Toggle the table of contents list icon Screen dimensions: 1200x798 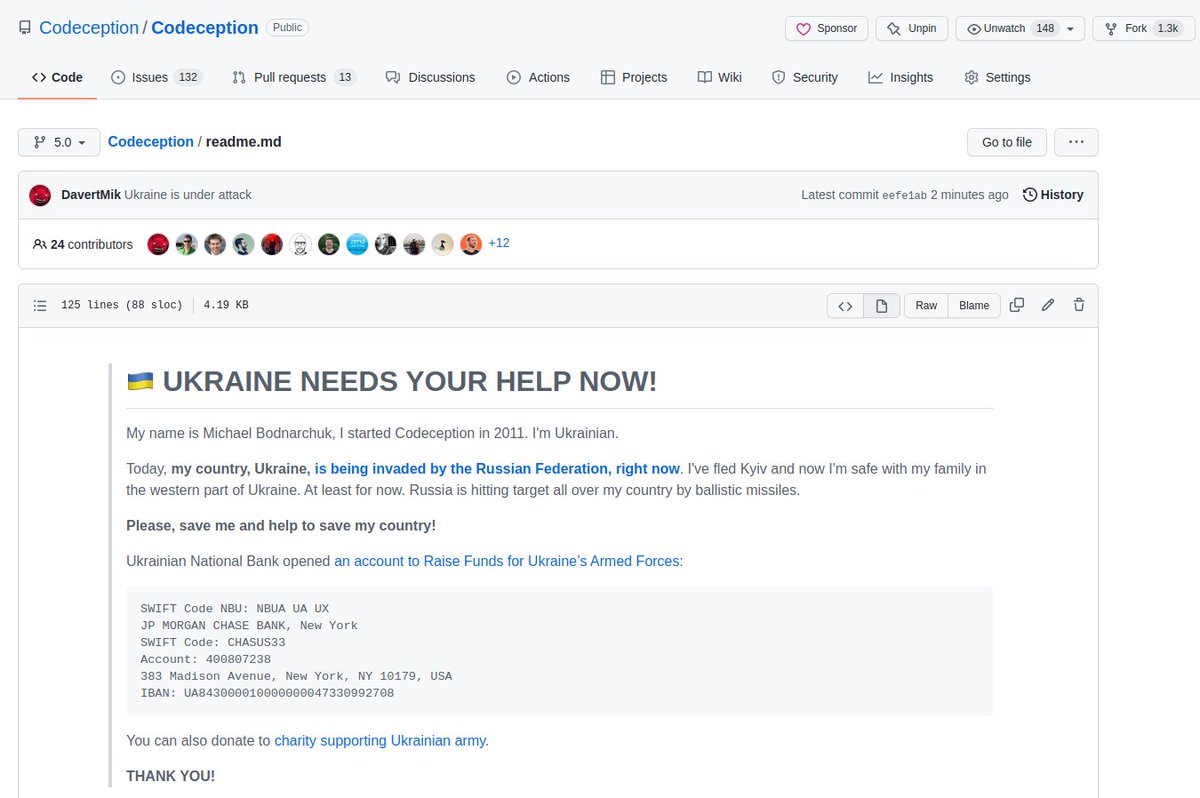tap(40, 305)
